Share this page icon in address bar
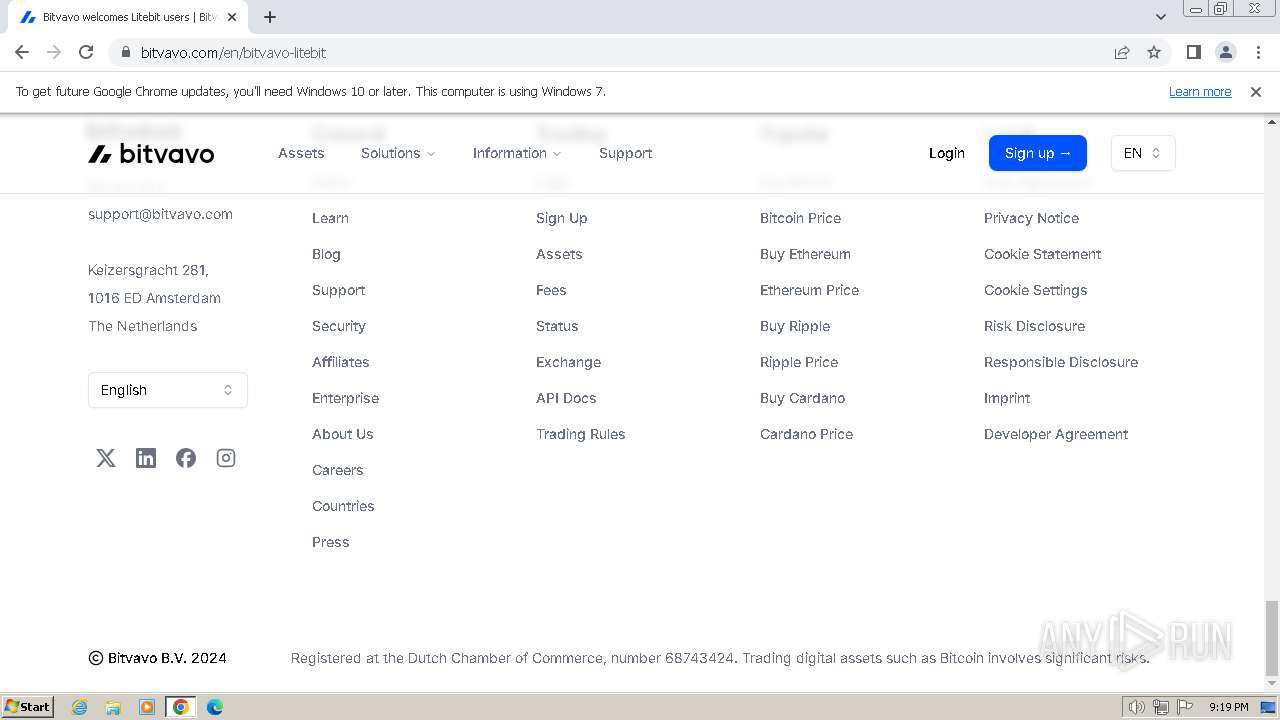This screenshot has width=1280, height=720. click(1122, 52)
